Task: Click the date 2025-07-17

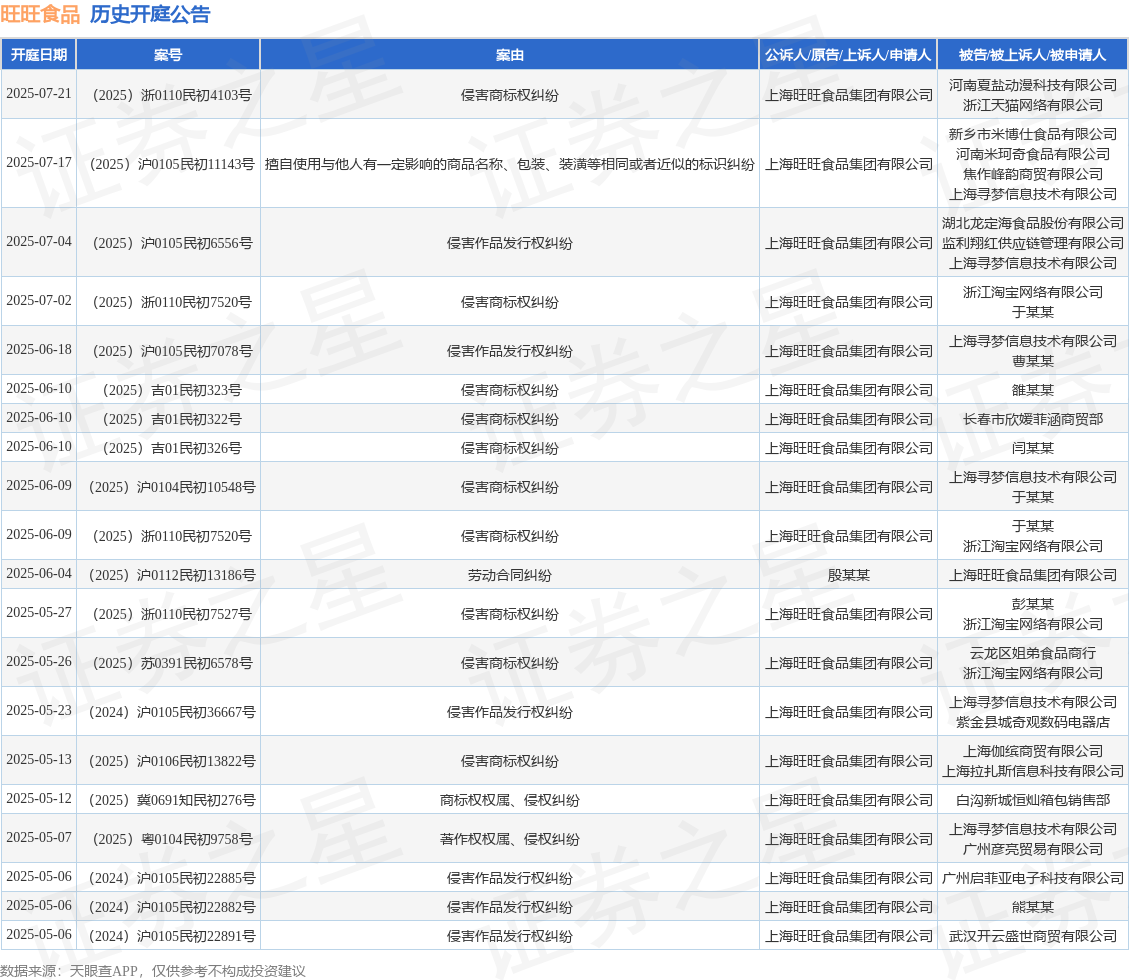Action: [39, 163]
